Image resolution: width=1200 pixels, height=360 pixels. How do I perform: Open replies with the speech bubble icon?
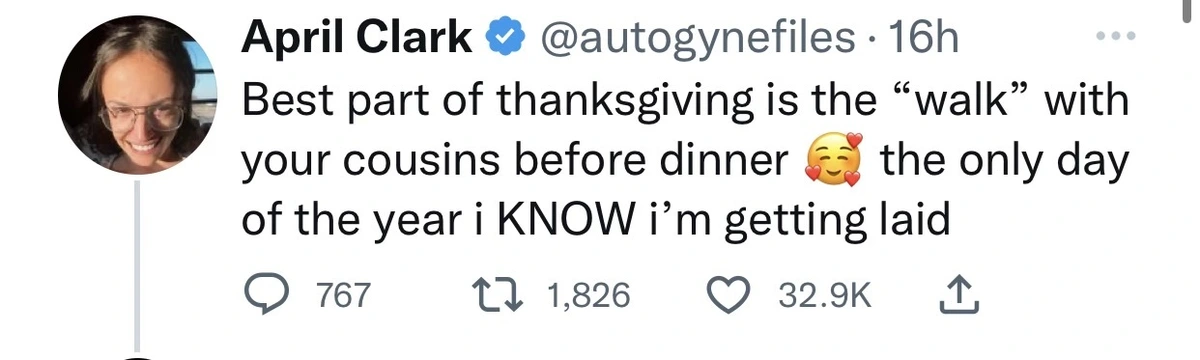tap(269, 296)
